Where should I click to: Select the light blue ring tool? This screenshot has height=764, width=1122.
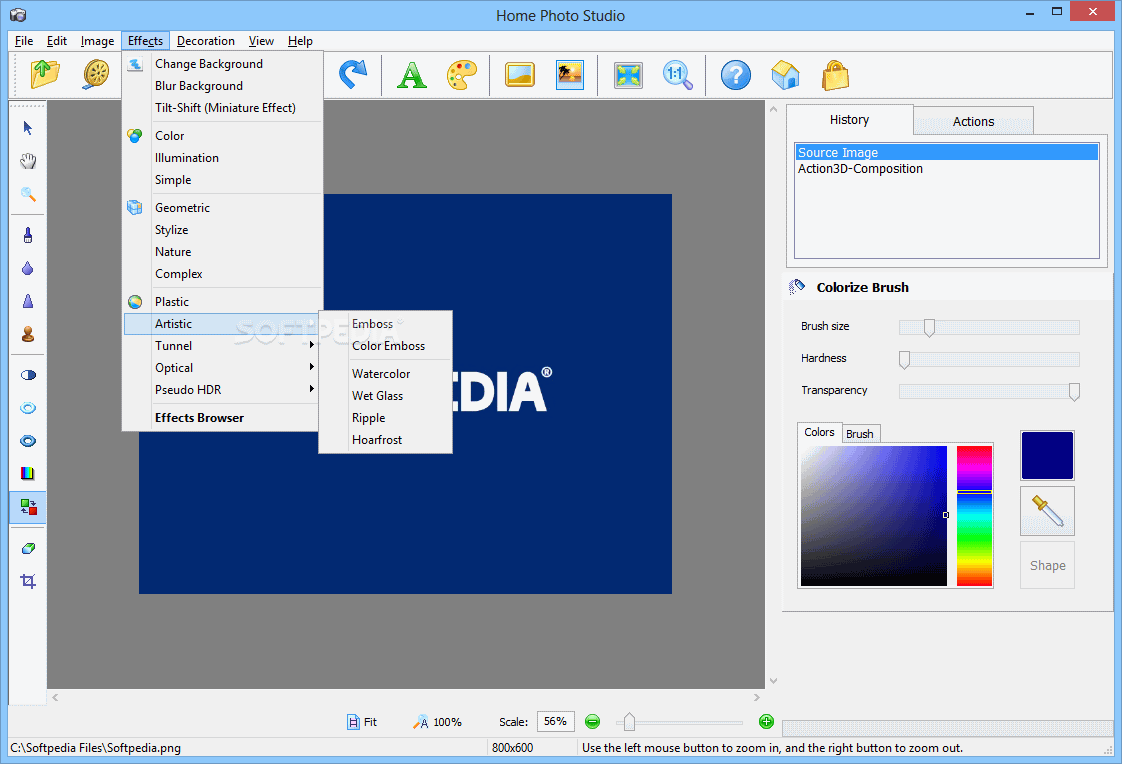(x=28, y=408)
